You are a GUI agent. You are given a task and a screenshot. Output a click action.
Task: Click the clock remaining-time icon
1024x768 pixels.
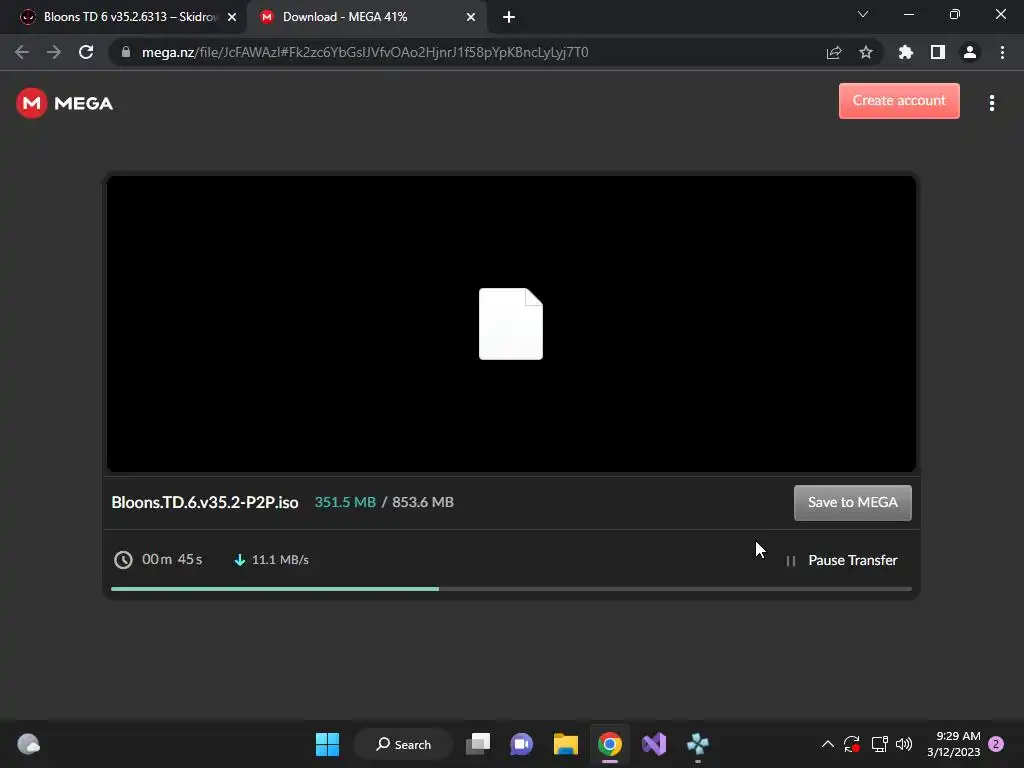point(123,560)
